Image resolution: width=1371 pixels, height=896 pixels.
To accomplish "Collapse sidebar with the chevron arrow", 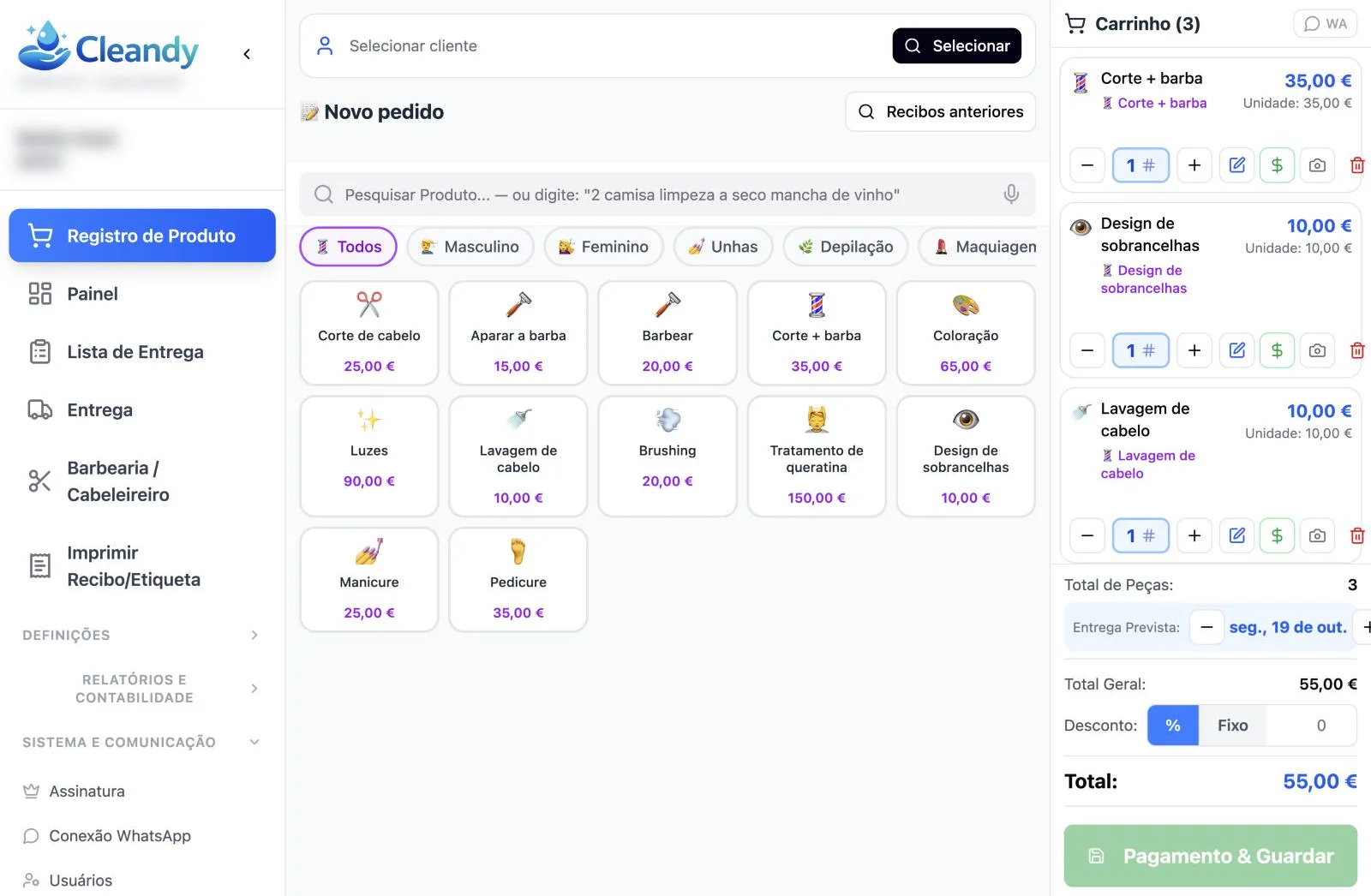I will [247, 54].
